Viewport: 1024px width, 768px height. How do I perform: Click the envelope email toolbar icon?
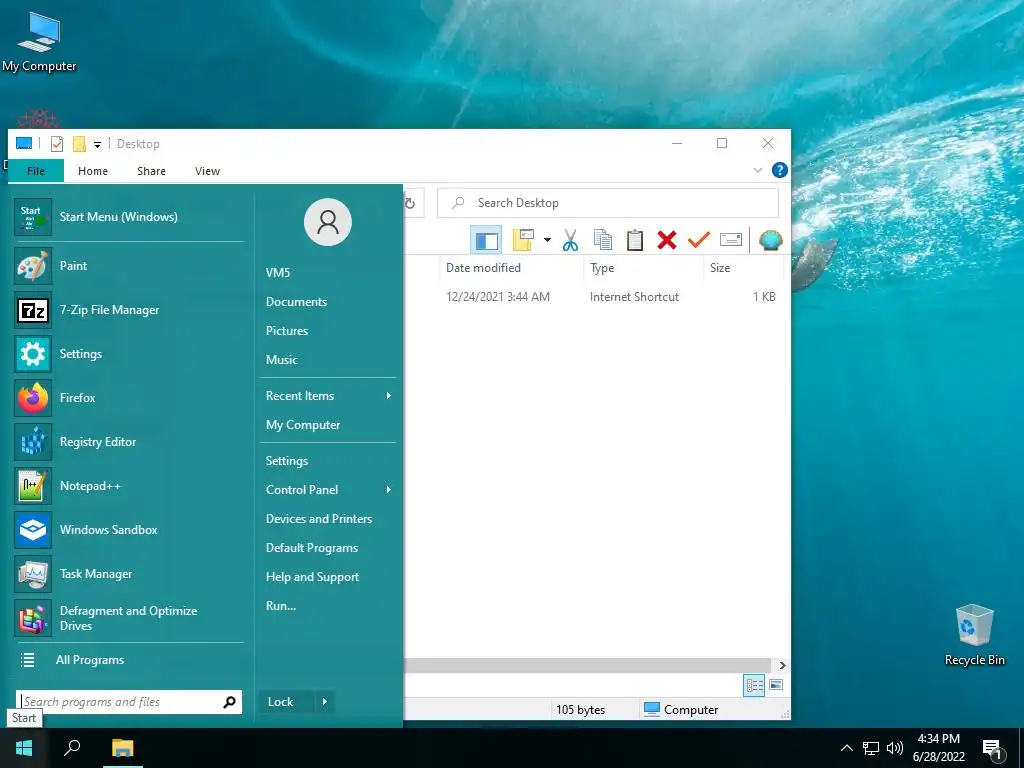pyautogui.click(x=731, y=240)
